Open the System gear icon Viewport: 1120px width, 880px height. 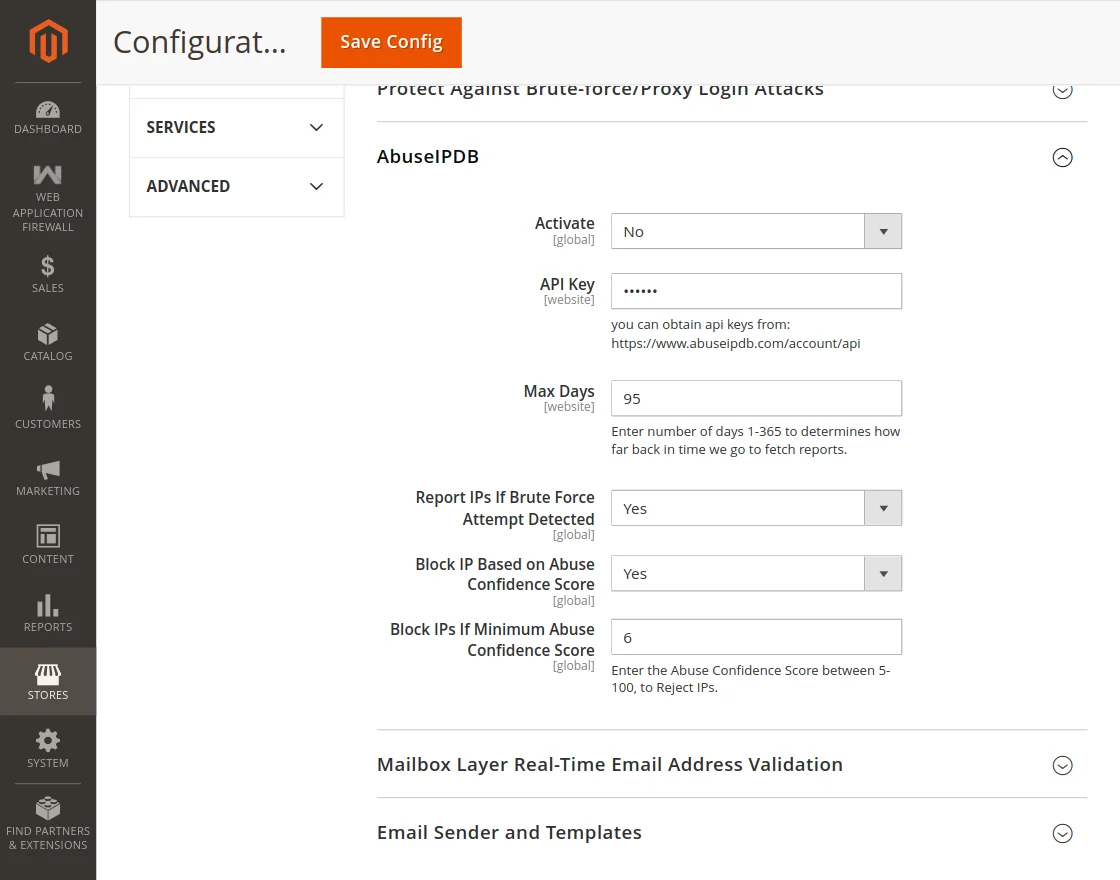pyautogui.click(x=48, y=741)
